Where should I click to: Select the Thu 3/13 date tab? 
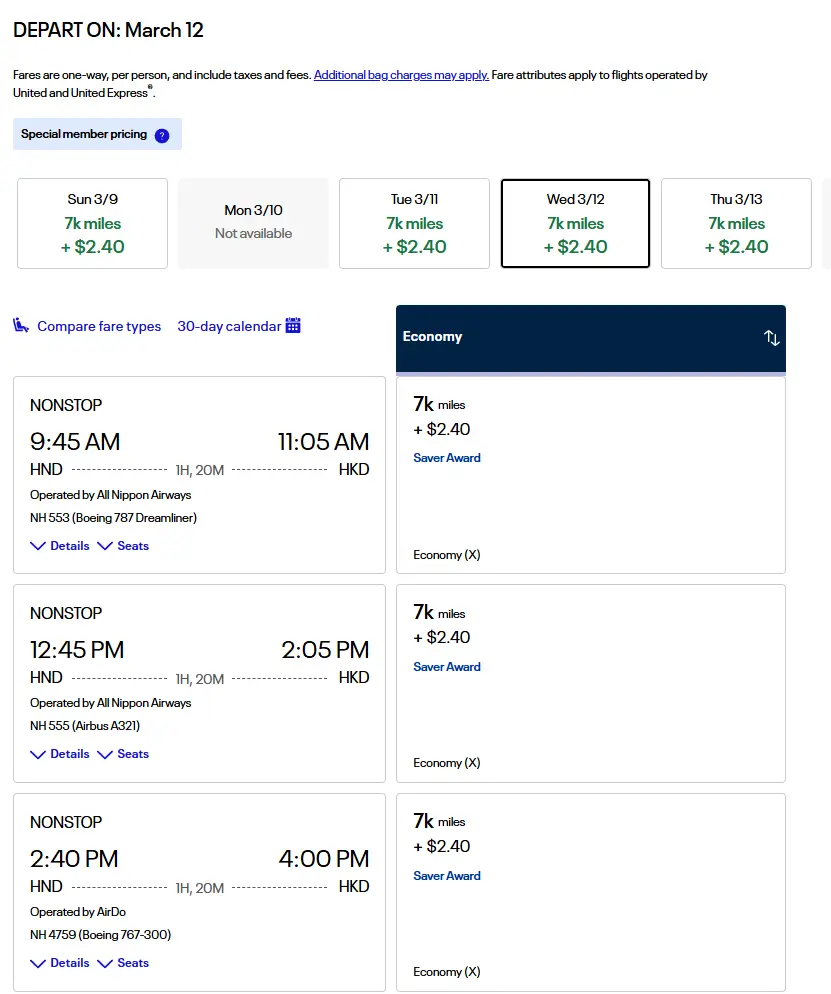(736, 224)
